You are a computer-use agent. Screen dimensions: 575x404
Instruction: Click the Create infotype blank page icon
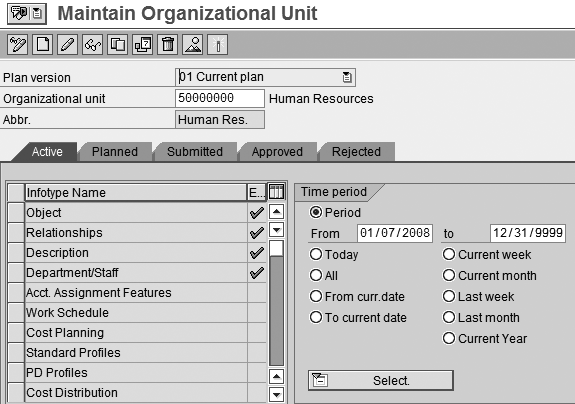[x=43, y=45]
